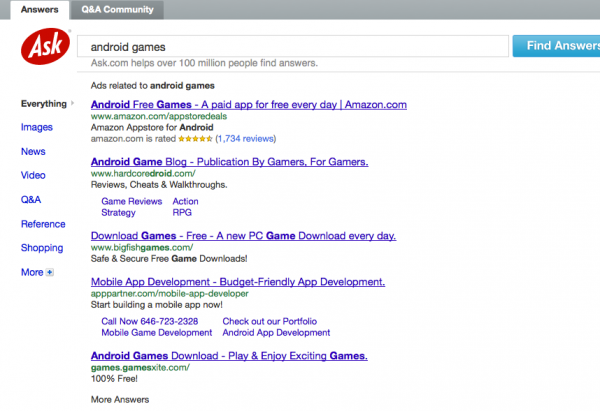Open the Android Free Games Amazon ad
The width and height of the screenshot is (600, 411).
248,104
